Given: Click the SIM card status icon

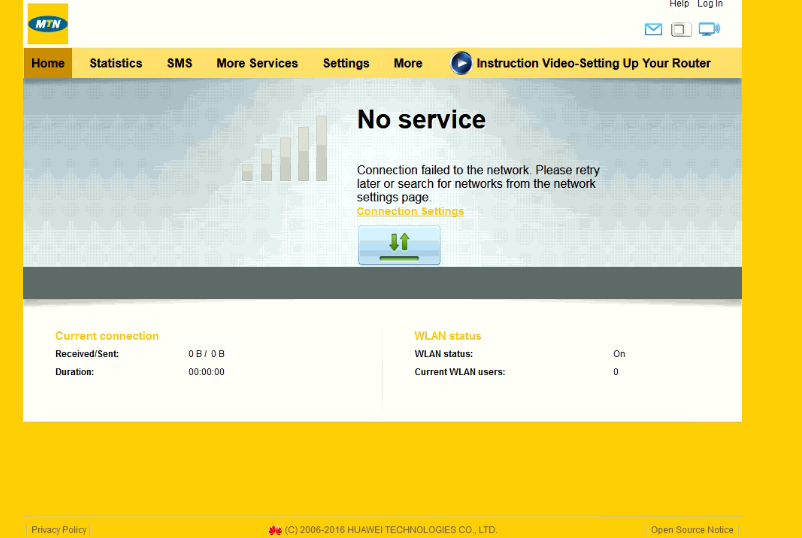Looking at the screenshot, I should click(x=681, y=30).
